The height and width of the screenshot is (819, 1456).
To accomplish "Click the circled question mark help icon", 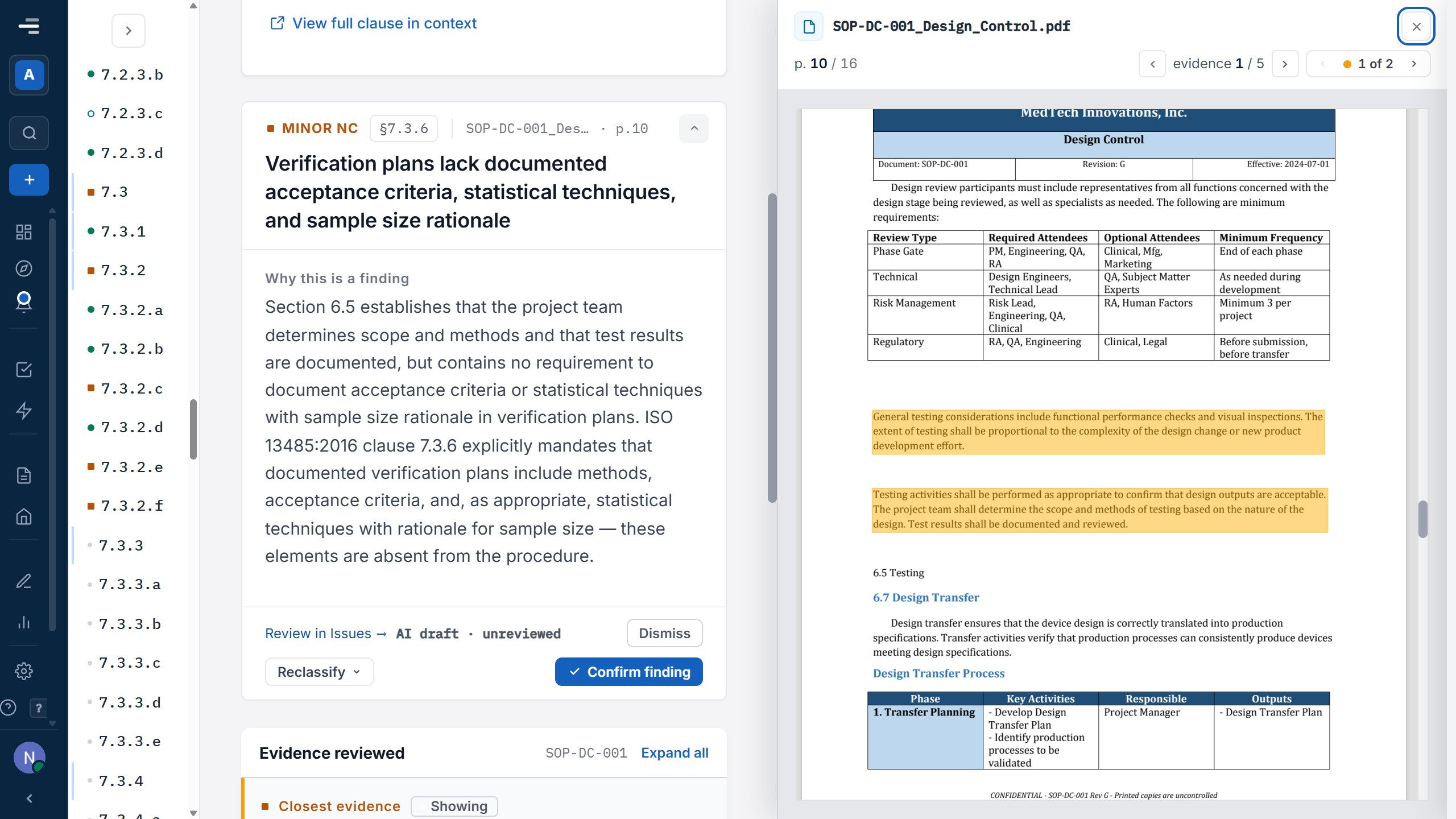I will click(x=8, y=708).
